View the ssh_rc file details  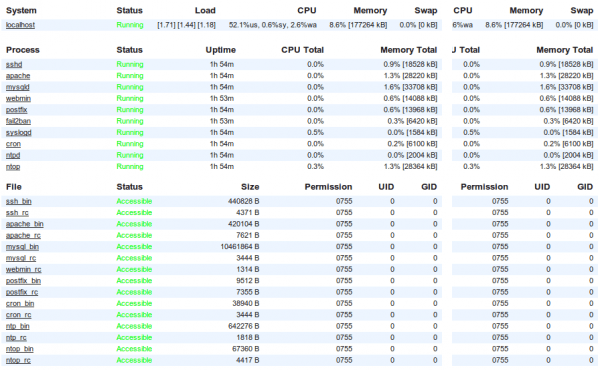pyautogui.click(x=17, y=213)
